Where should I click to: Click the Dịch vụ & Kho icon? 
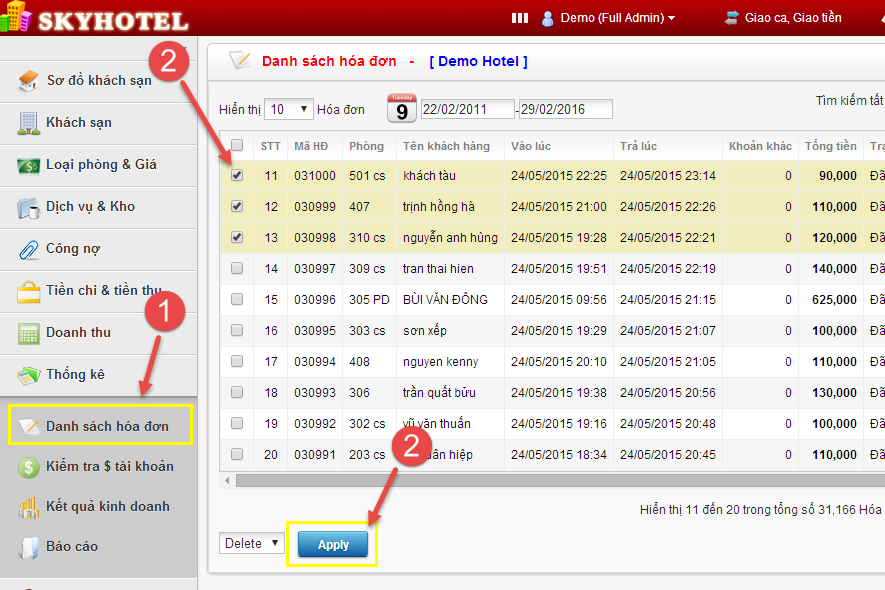click(29, 207)
